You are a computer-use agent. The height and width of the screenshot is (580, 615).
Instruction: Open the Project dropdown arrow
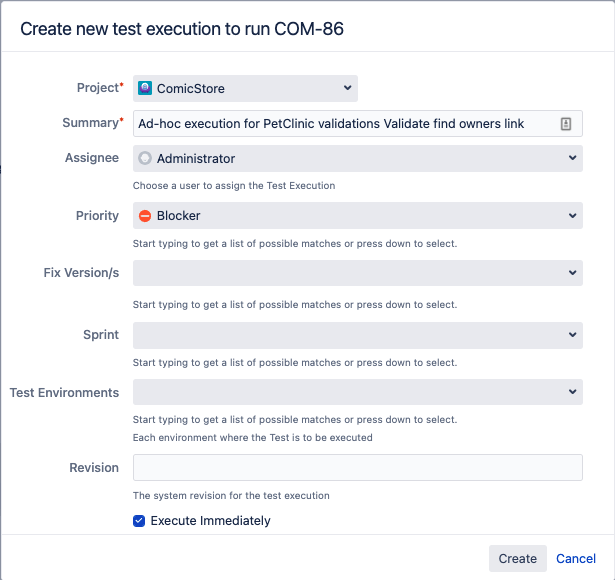tap(348, 88)
